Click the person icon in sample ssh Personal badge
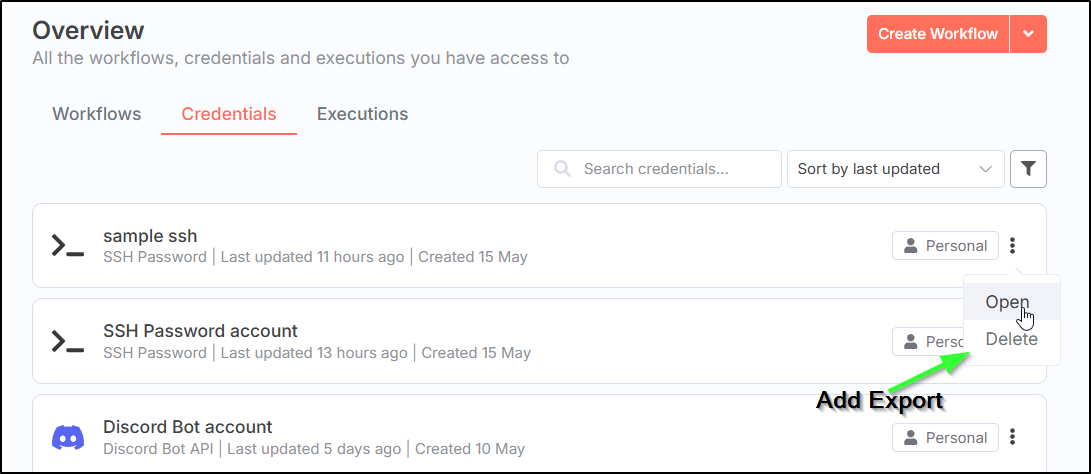This screenshot has width=1091, height=474. pos(910,246)
